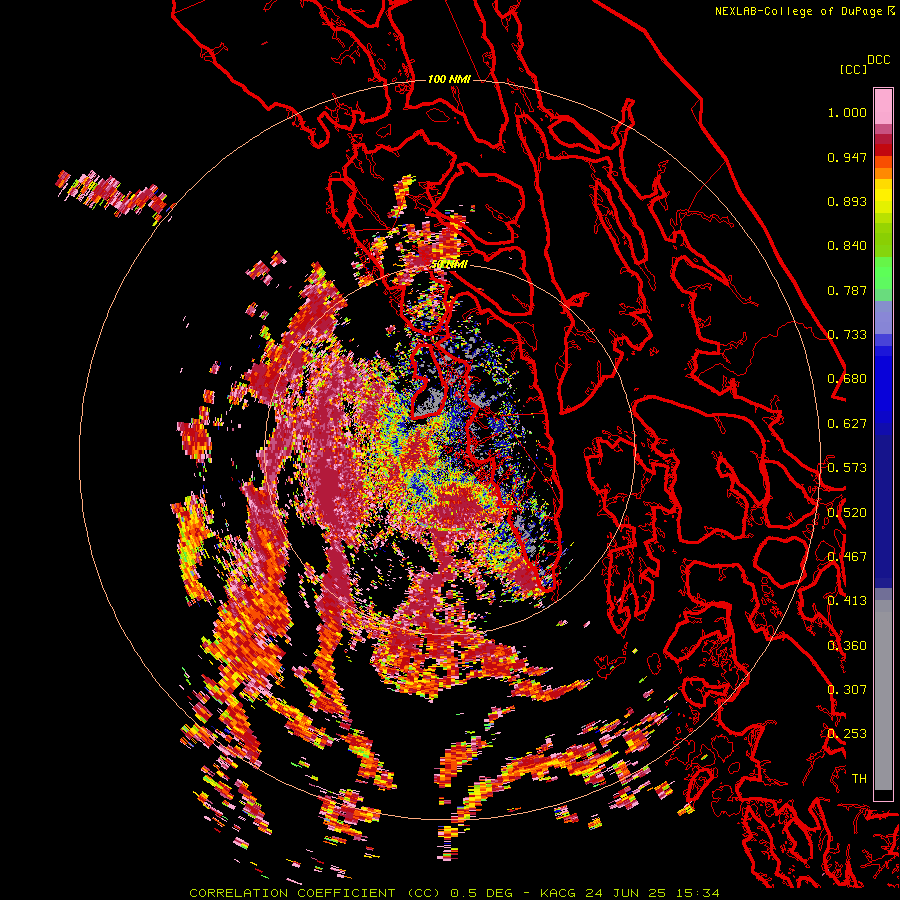Click the 1.000 scale value
The height and width of the screenshot is (900, 900).
(847, 112)
